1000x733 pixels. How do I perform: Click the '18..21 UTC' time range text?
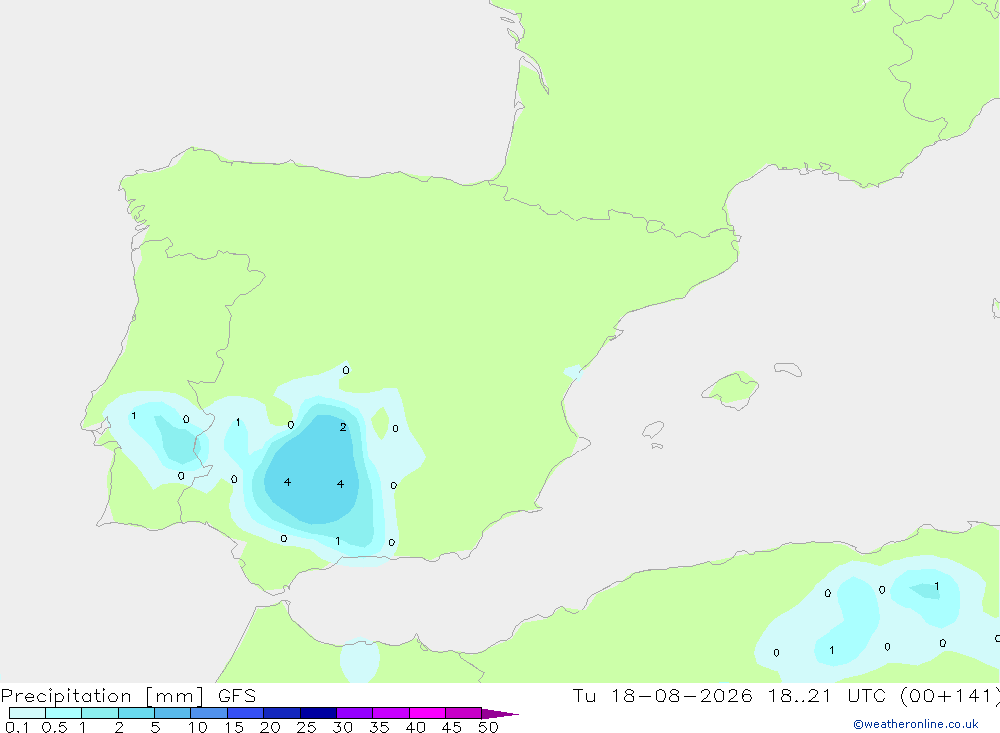(x=827, y=695)
